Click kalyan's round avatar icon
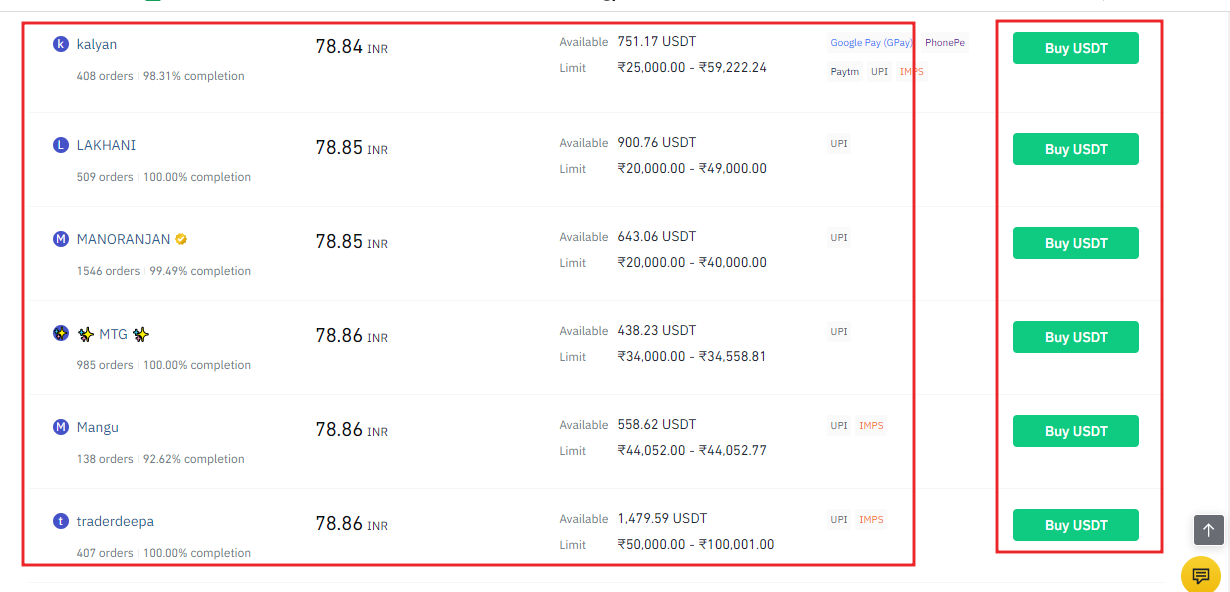The width and height of the screenshot is (1230, 592). pyautogui.click(x=60, y=44)
